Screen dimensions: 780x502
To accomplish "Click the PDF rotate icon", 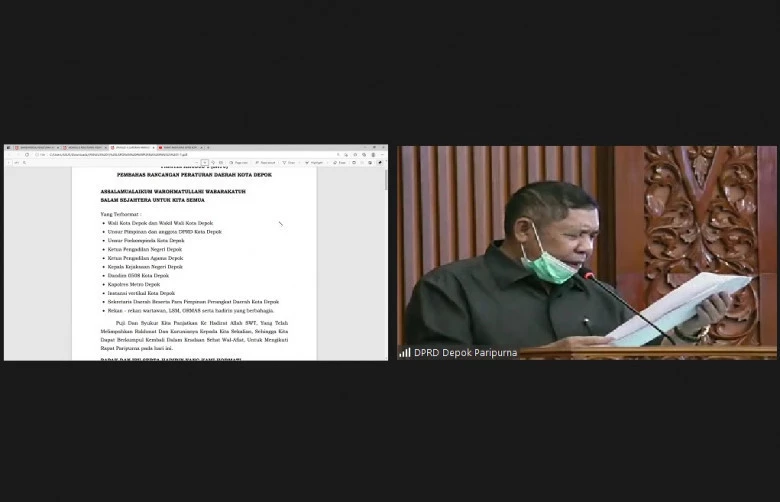I will coord(213,163).
